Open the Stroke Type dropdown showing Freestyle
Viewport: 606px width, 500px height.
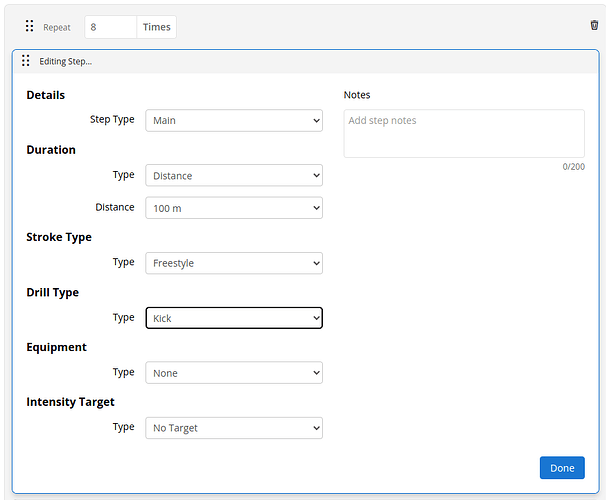(234, 263)
